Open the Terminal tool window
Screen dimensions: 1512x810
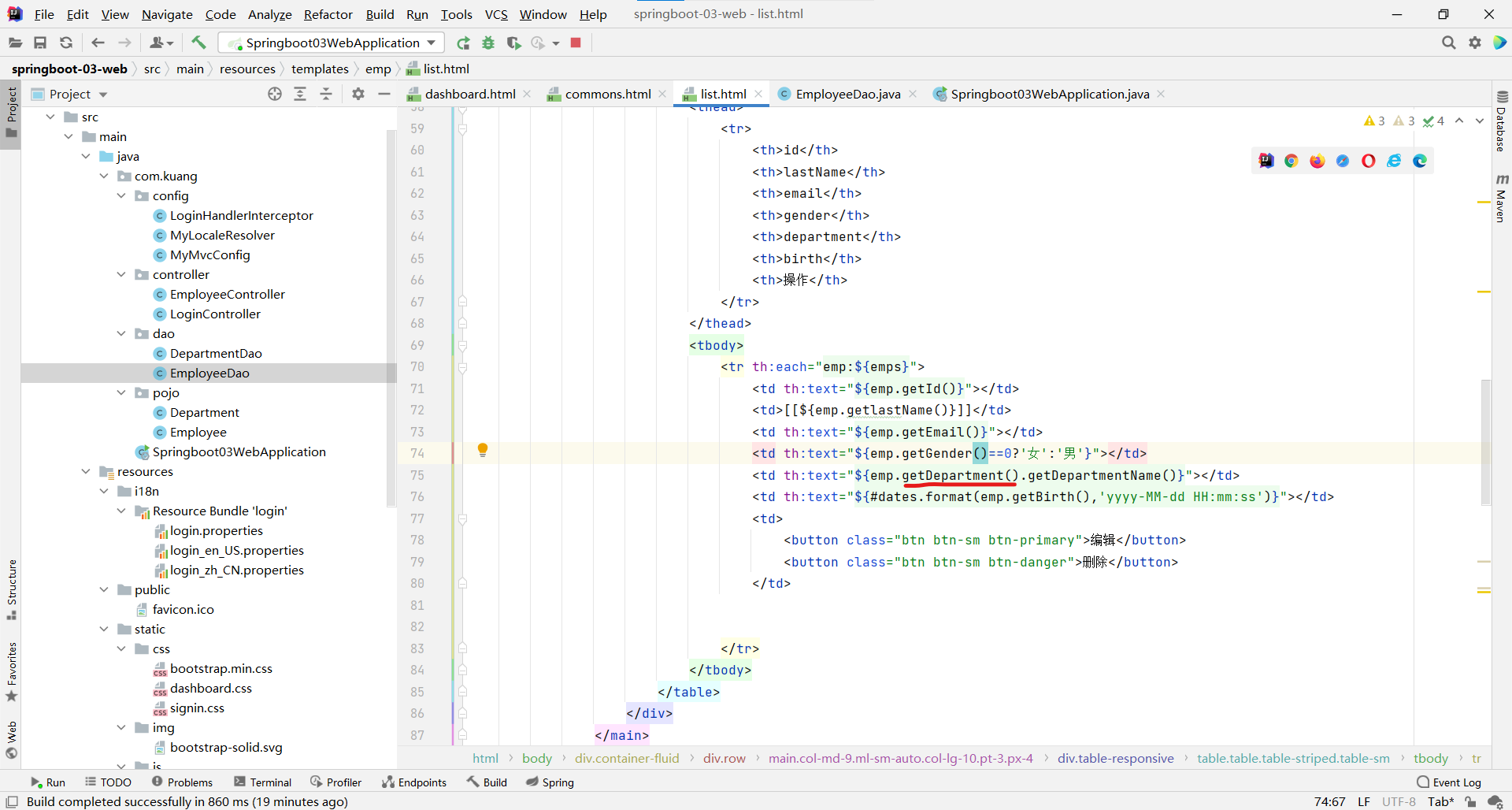pyautogui.click(x=263, y=782)
